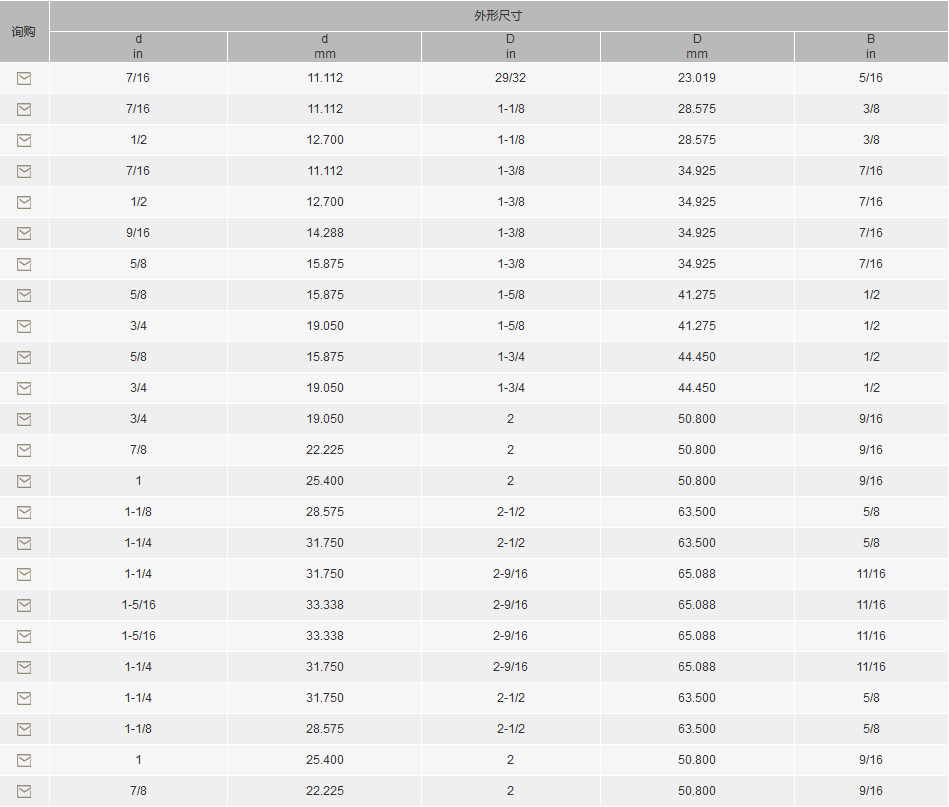Click envelope for 5/8 with 41.275 mm row
Screen dimensions: 949x807
24,295
